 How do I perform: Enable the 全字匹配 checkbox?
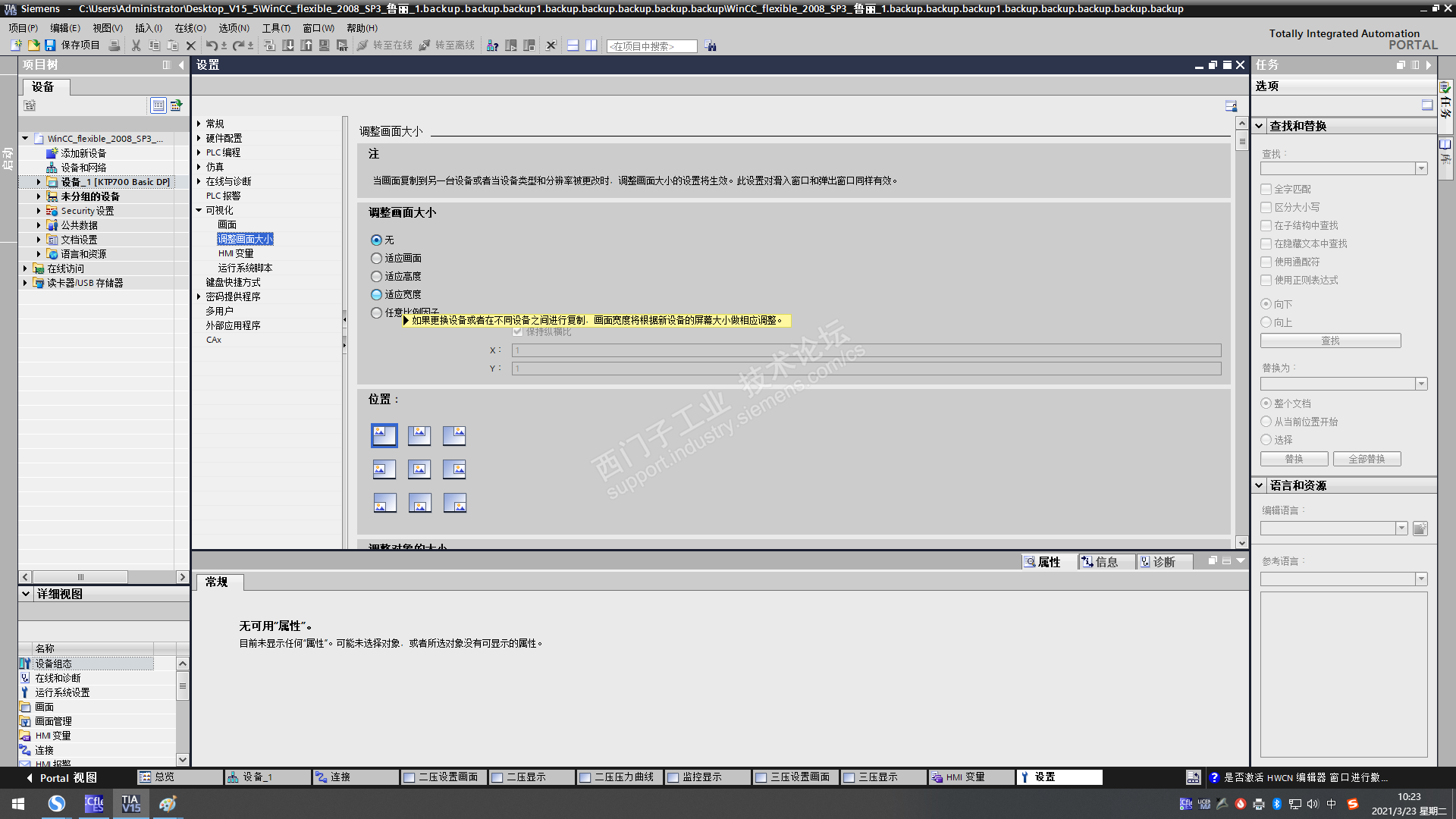coord(1266,190)
